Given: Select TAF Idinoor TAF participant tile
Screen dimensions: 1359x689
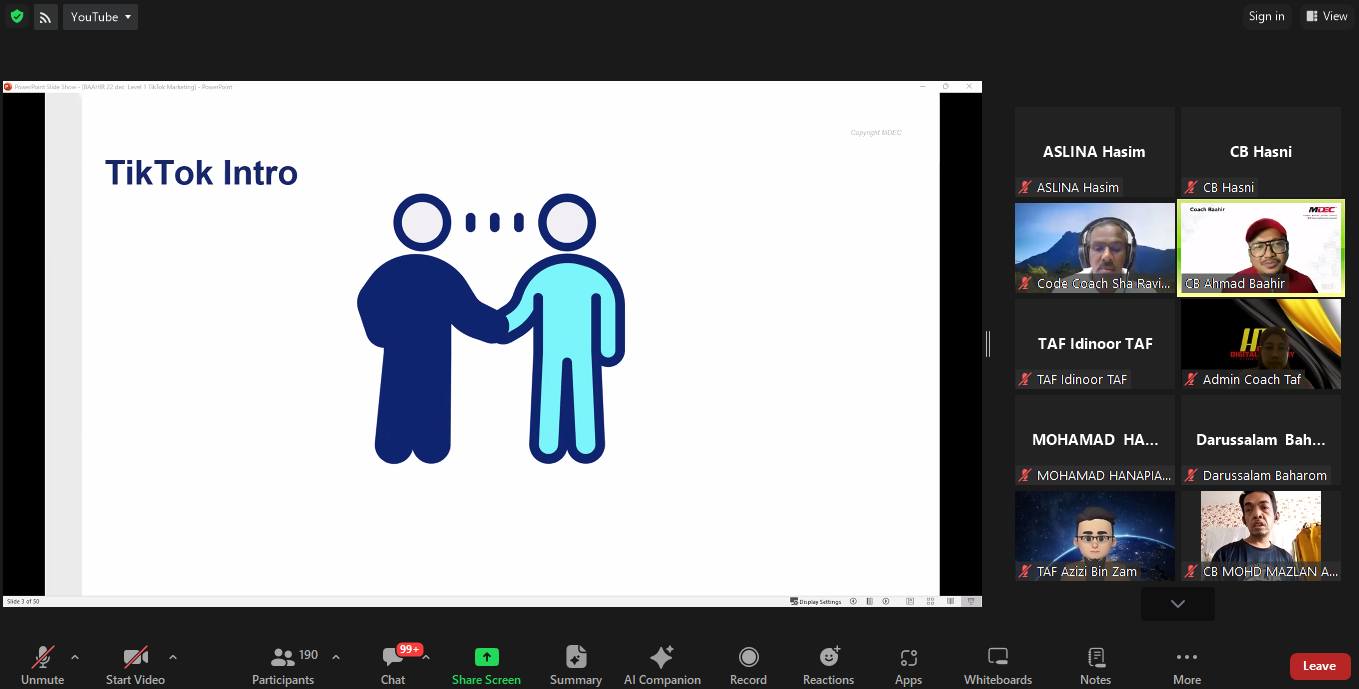Looking at the screenshot, I should 1095,344.
